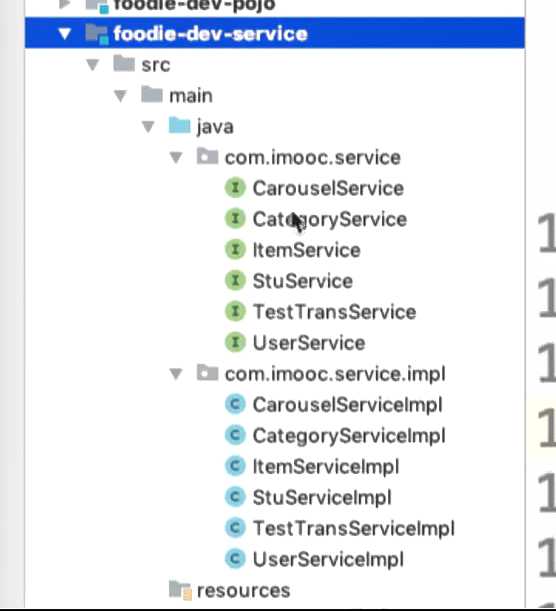The height and width of the screenshot is (611, 556).
Task: Open StuServiceImpl in the tree
Action: click(322, 498)
